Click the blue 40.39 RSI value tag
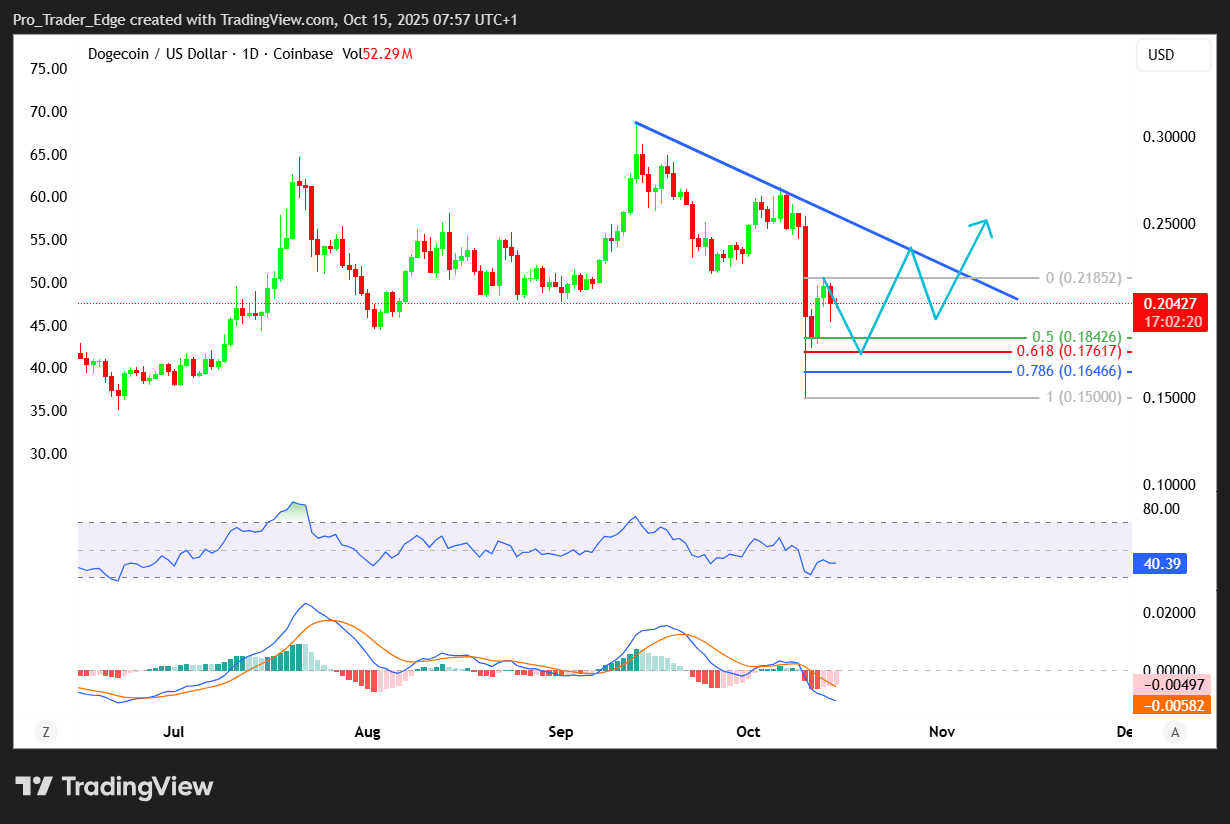1230x824 pixels. click(1157, 565)
